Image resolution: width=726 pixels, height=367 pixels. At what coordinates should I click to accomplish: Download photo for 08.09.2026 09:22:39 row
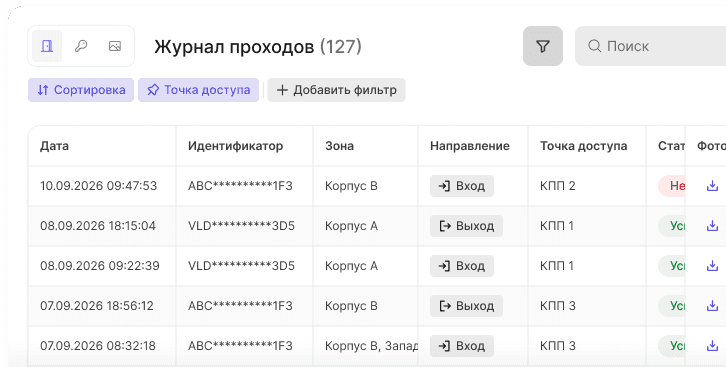712,266
